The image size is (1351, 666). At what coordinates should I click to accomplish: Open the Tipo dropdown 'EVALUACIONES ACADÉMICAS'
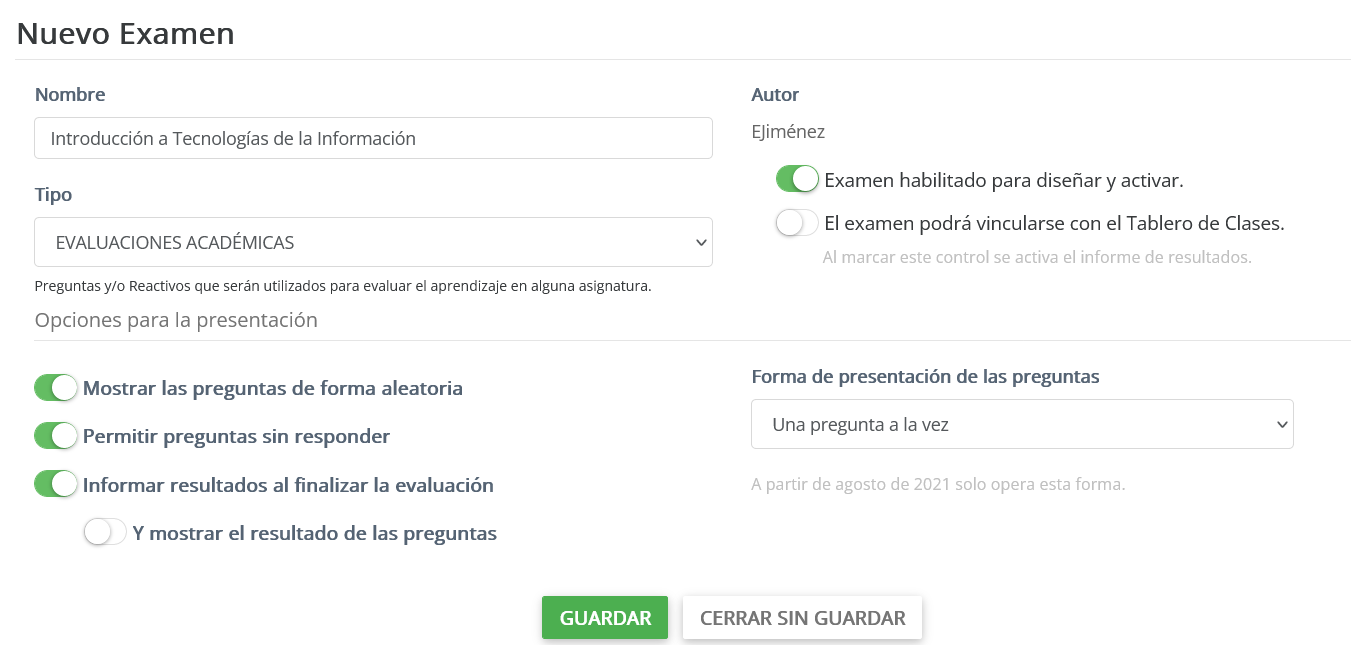coord(373,242)
